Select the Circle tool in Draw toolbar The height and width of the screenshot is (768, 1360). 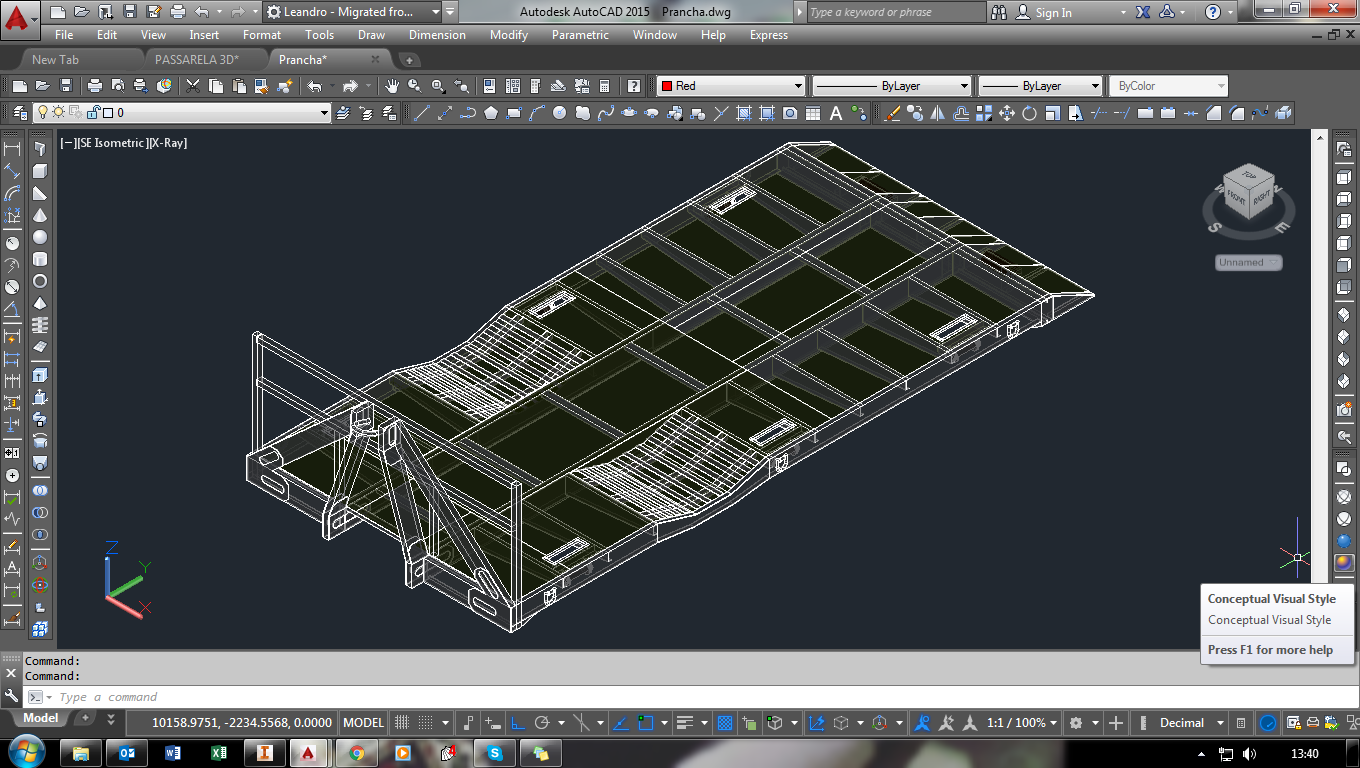point(560,113)
